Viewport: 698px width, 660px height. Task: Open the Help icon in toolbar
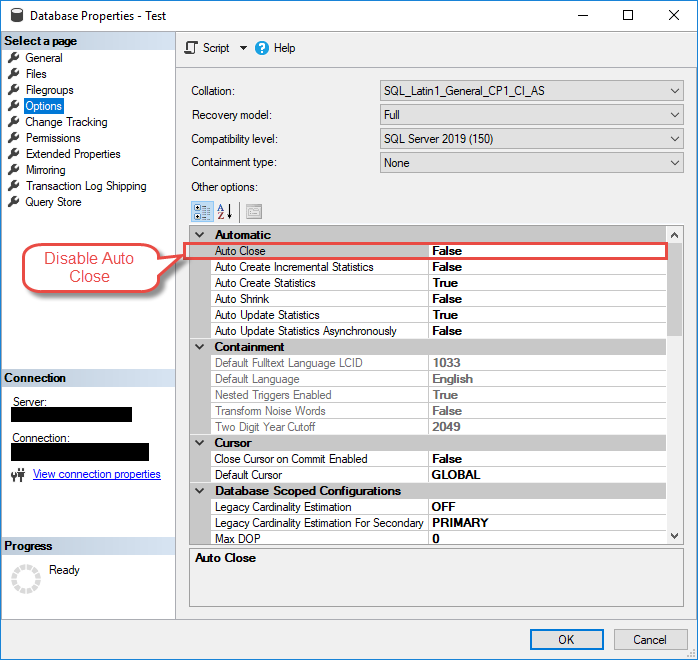point(262,48)
